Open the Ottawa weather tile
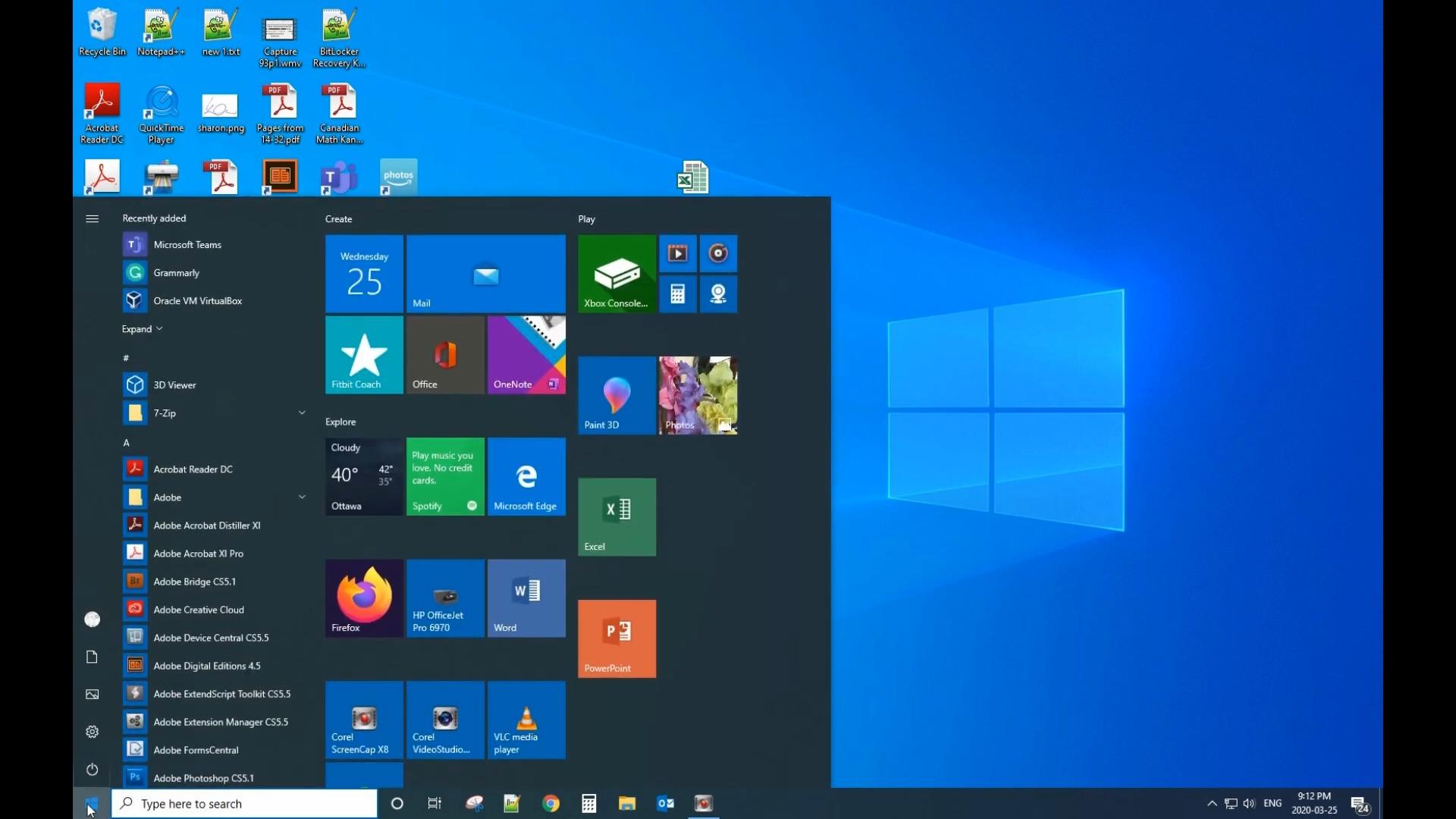 pyautogui.click(x=364, y=476)
